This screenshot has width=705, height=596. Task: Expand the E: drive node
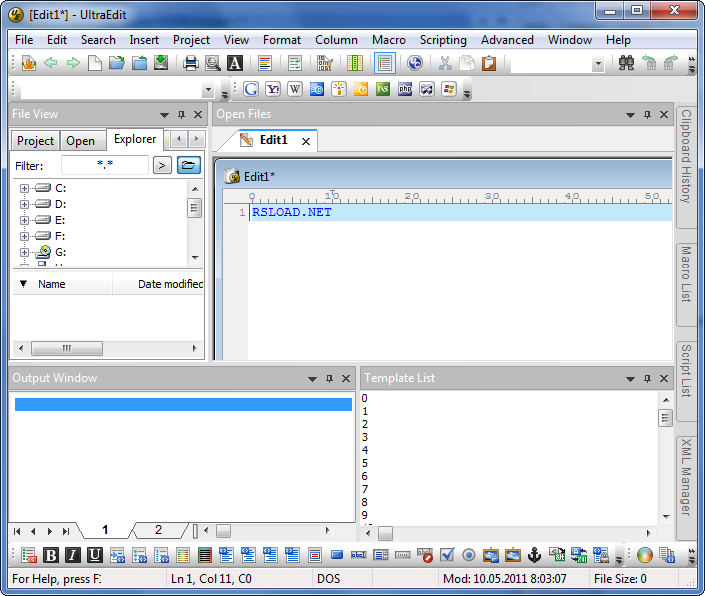(x=24, y=220)
